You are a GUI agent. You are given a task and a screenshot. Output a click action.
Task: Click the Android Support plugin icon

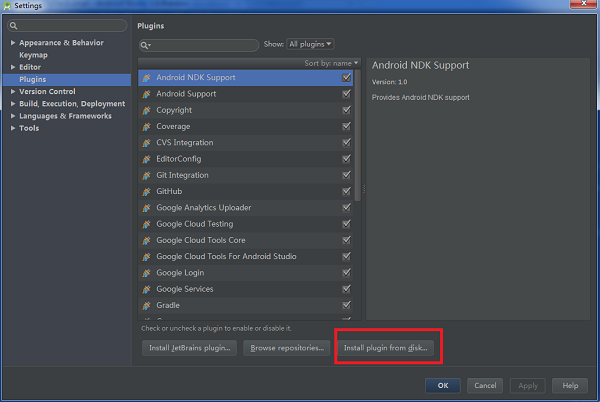[147, 94]
